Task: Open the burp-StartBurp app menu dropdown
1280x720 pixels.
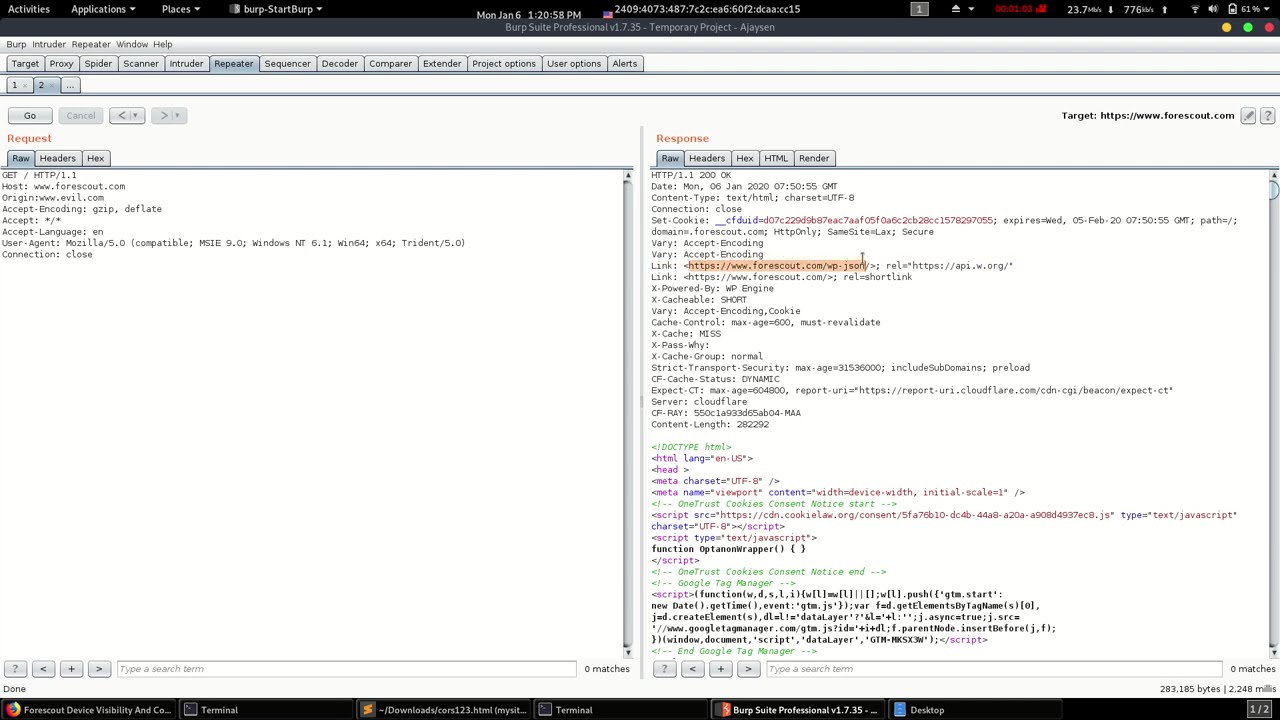Action: click(x=276, y=9)
